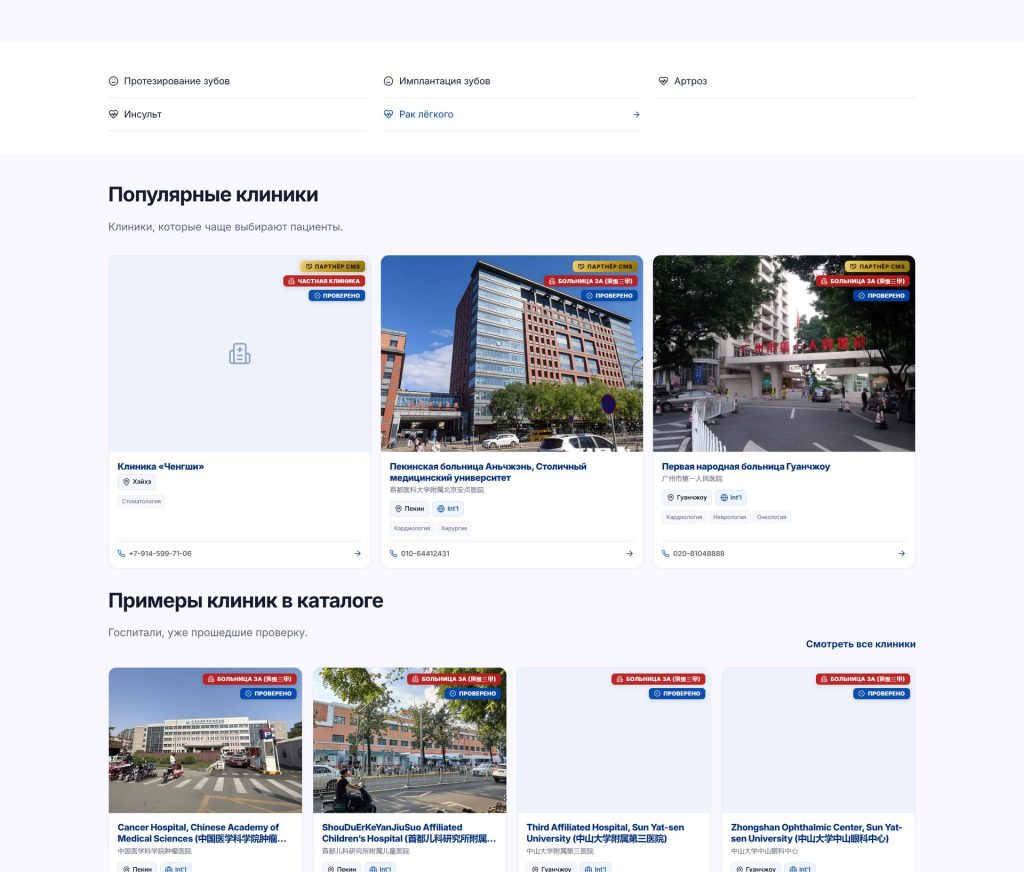Open the Смотреть все клиники link
Viewport: 1024px width, 872px height.
point(861,644)
